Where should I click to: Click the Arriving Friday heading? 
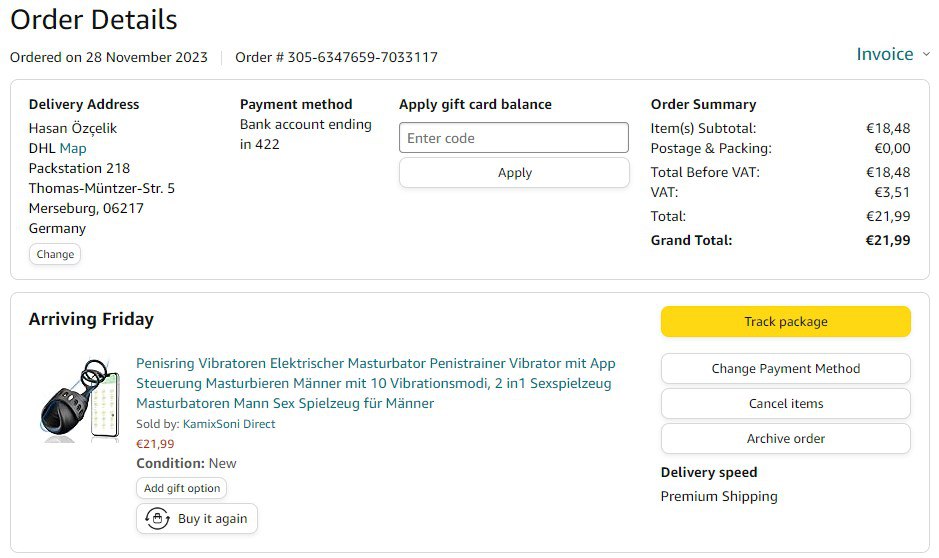point(91,319)
